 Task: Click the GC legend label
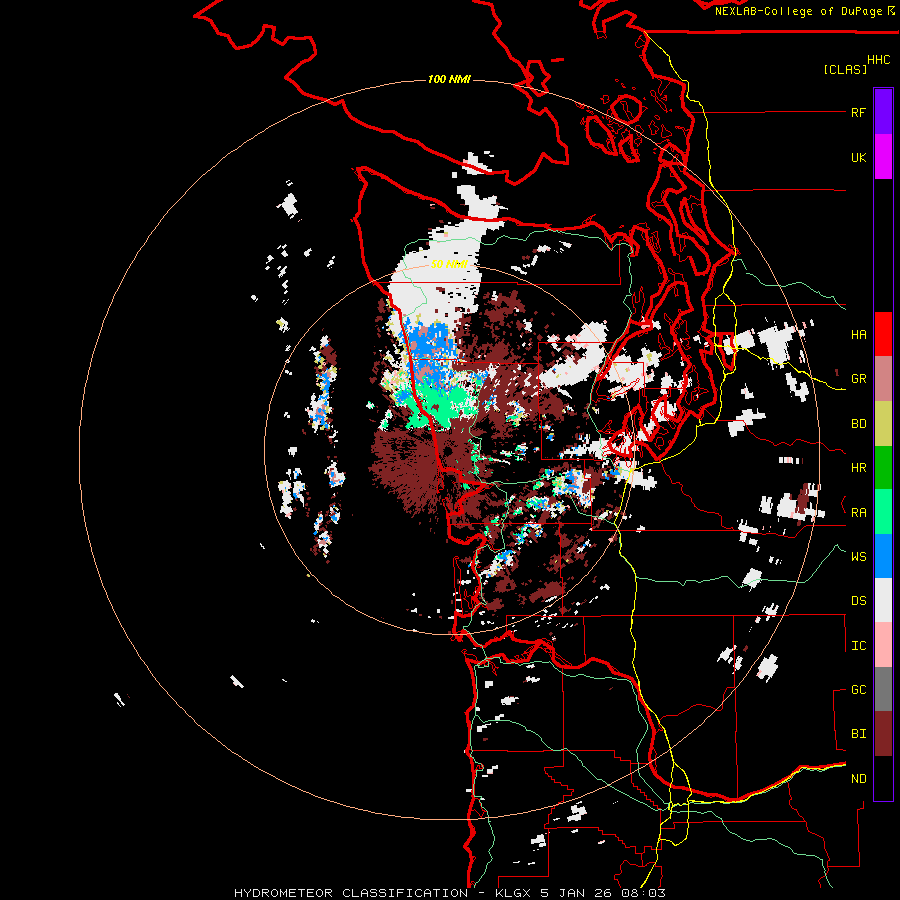[858, 690]
